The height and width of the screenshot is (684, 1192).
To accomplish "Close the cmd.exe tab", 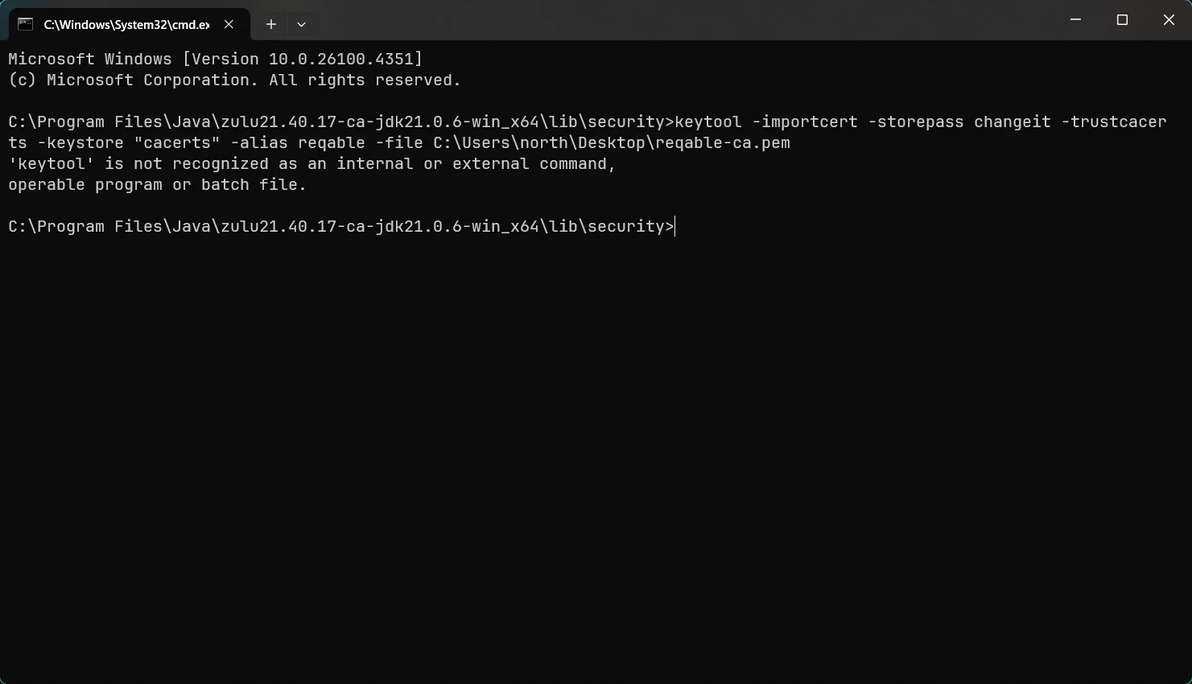I will pyautogui.click(x=229, y=24).
